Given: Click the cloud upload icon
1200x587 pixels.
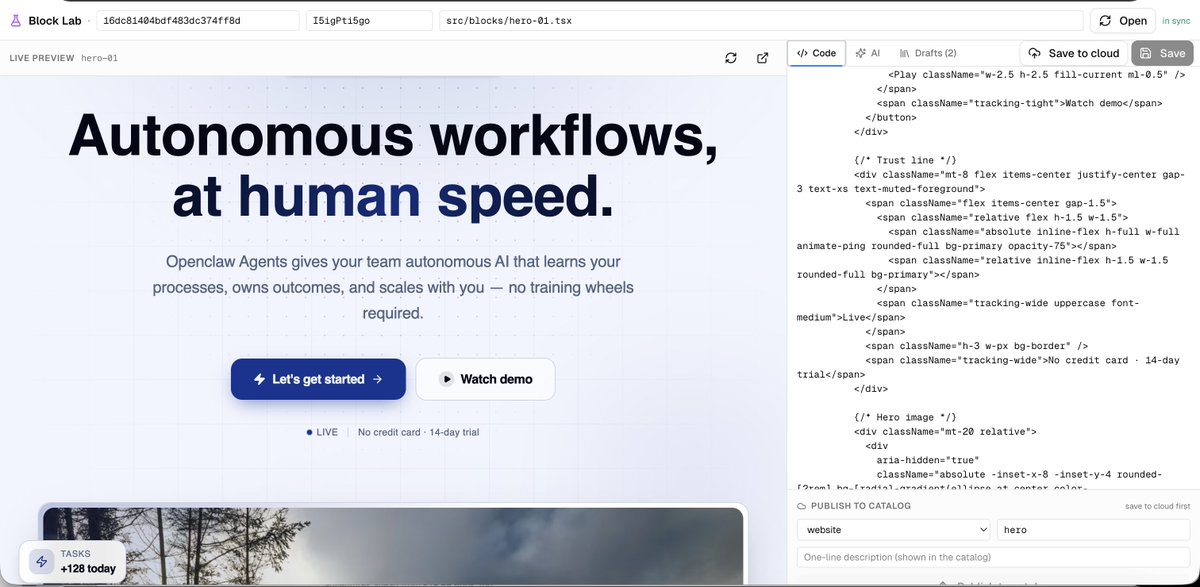Looking at the screenshot, I should coord(1035,53).
